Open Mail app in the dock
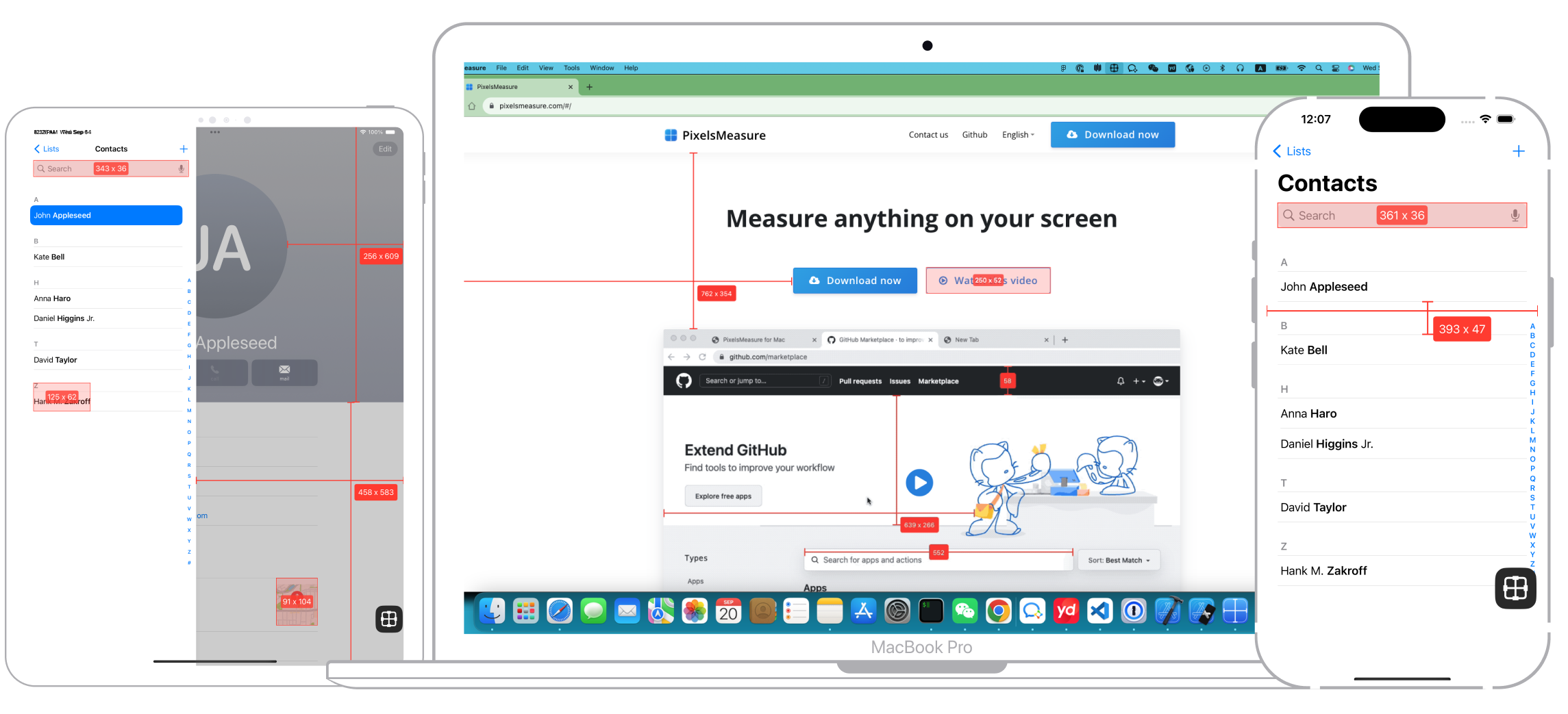 (x=627, y=611)
